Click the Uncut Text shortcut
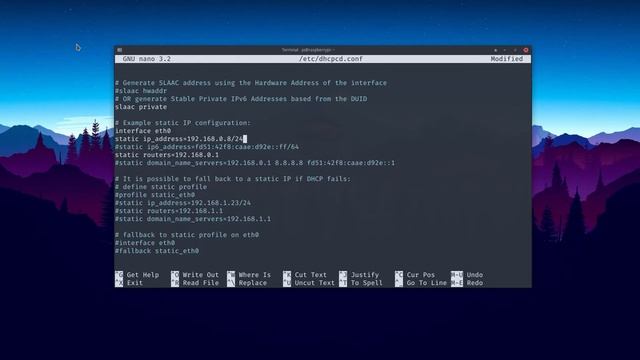Screen dimensions: 640x360 (x=309, y=283)
